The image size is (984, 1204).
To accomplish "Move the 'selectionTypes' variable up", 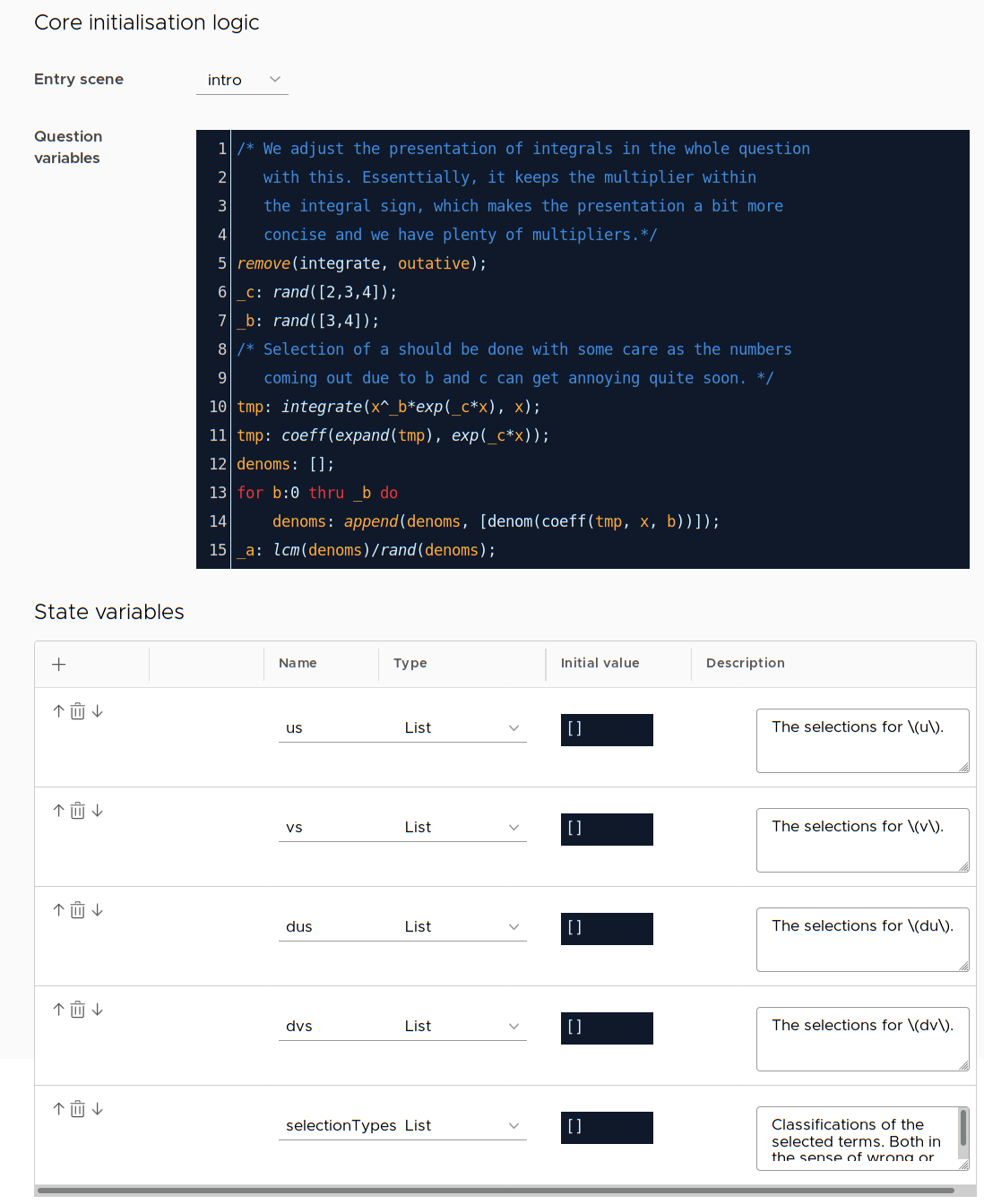I will point(58,1109).
